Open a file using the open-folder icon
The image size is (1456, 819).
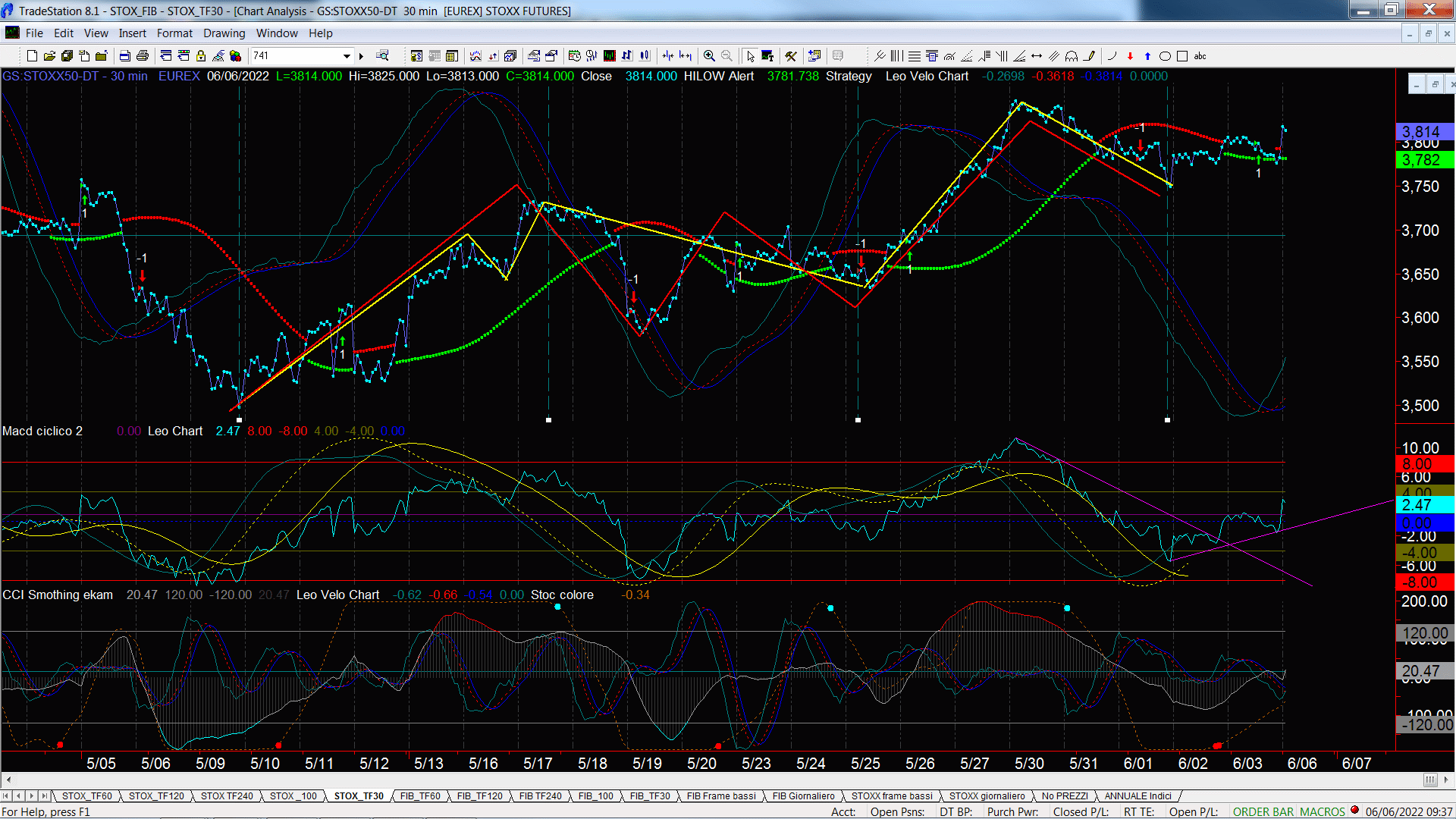pos(49,56)
